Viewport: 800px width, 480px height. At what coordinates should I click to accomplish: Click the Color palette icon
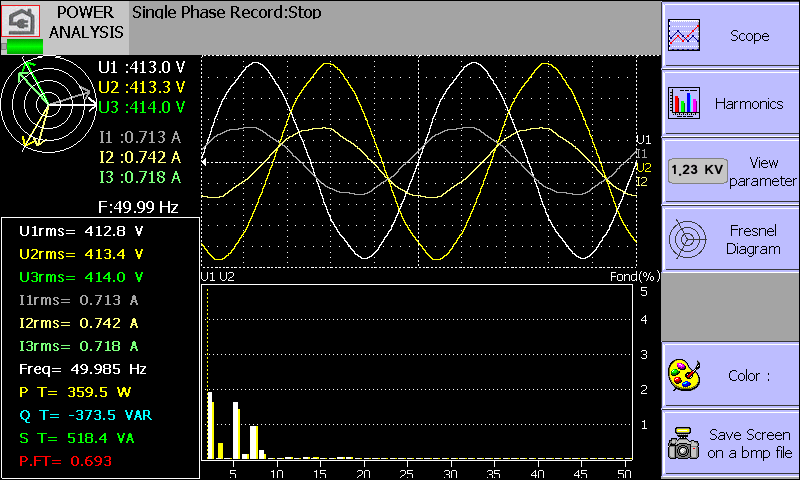pos(684,375)
